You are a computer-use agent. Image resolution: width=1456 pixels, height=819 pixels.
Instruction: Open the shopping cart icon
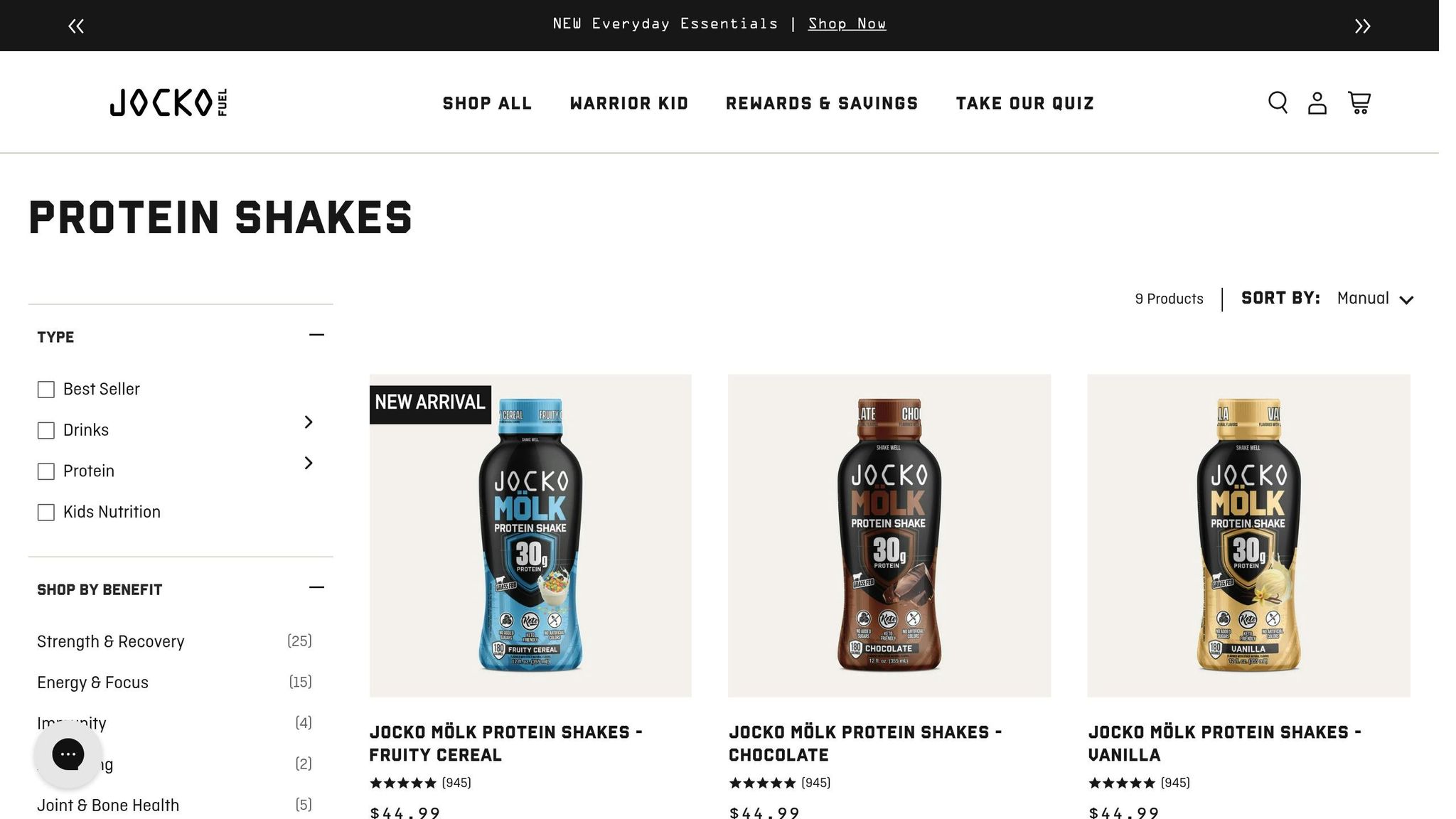pos(1359,102)
